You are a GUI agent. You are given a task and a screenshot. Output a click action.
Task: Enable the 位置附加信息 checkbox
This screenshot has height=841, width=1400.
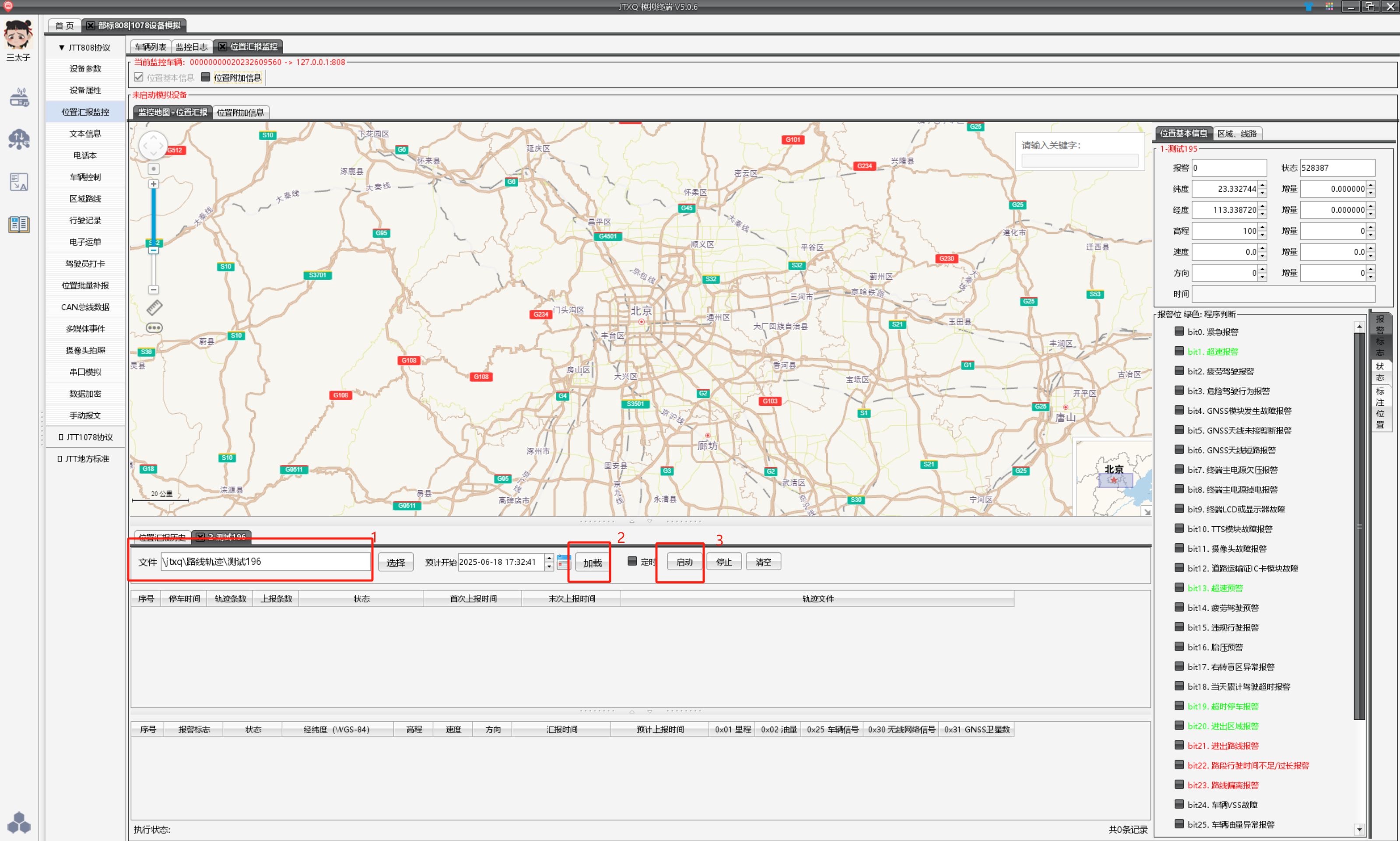click(206, 77)
